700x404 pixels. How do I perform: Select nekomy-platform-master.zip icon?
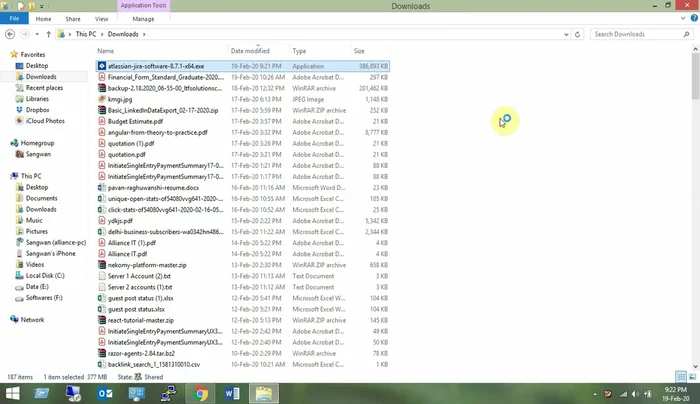point(102,265)
